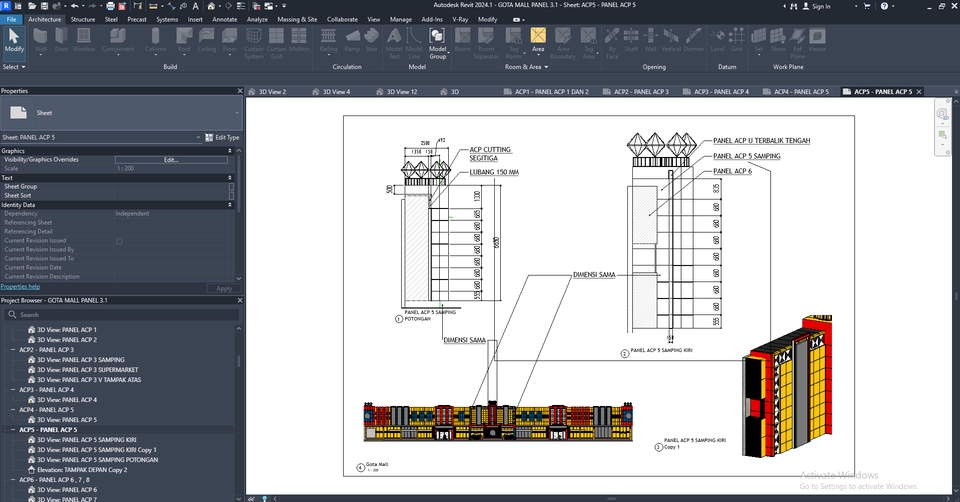Click the Autodesk App Store cart icon
The image size is (960, 502).
click(866, 6)
